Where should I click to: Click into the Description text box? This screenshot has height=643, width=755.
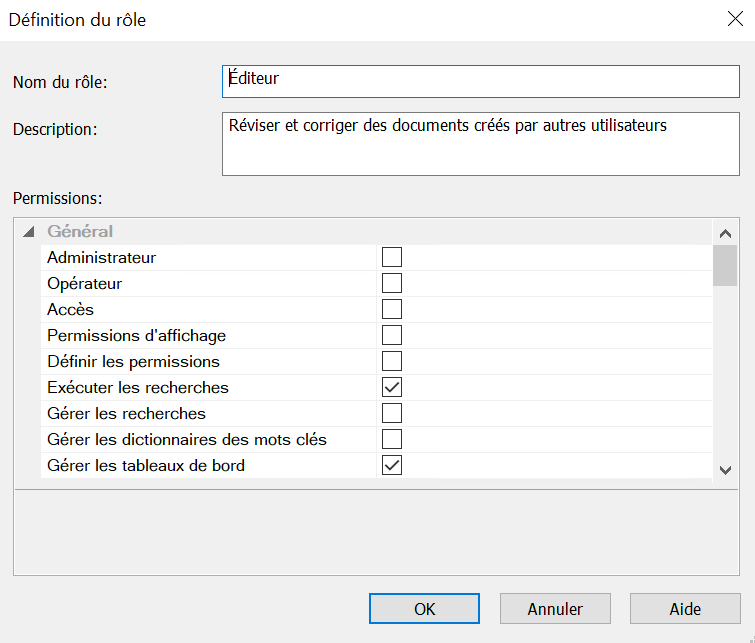click(x=481, y=144)
